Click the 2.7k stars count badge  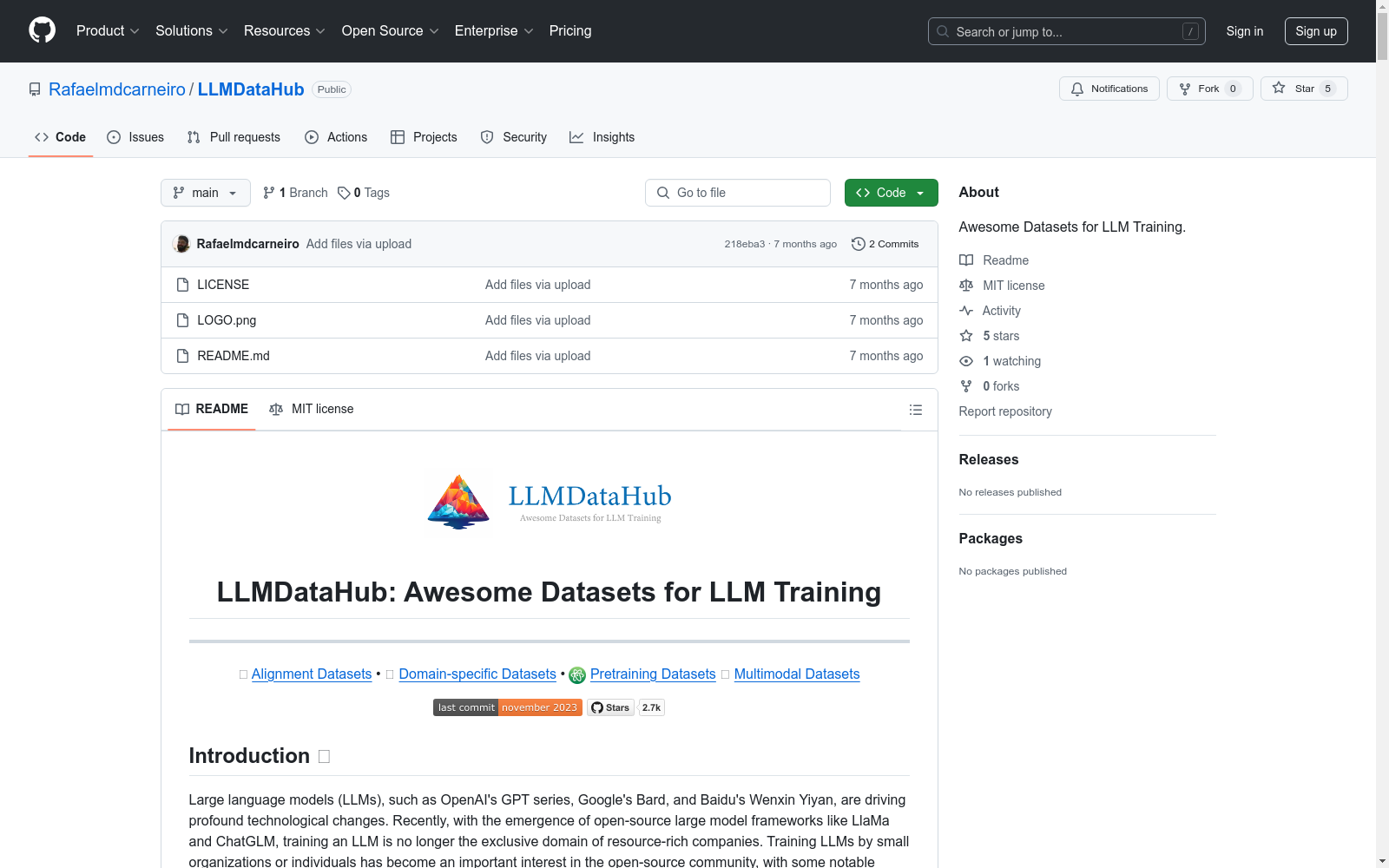(652, 707)
